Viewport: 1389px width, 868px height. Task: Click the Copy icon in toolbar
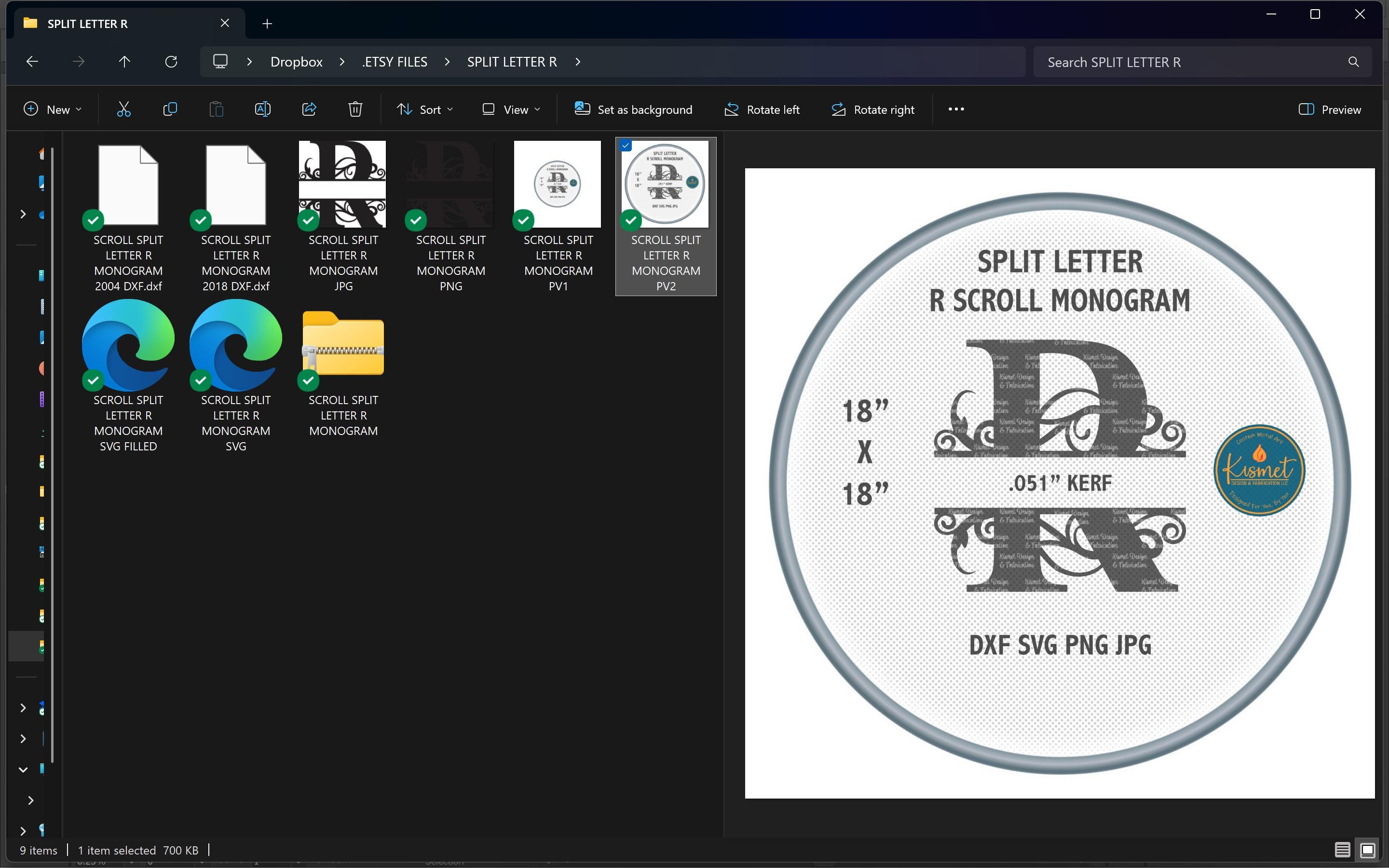[x=170, y=109]
